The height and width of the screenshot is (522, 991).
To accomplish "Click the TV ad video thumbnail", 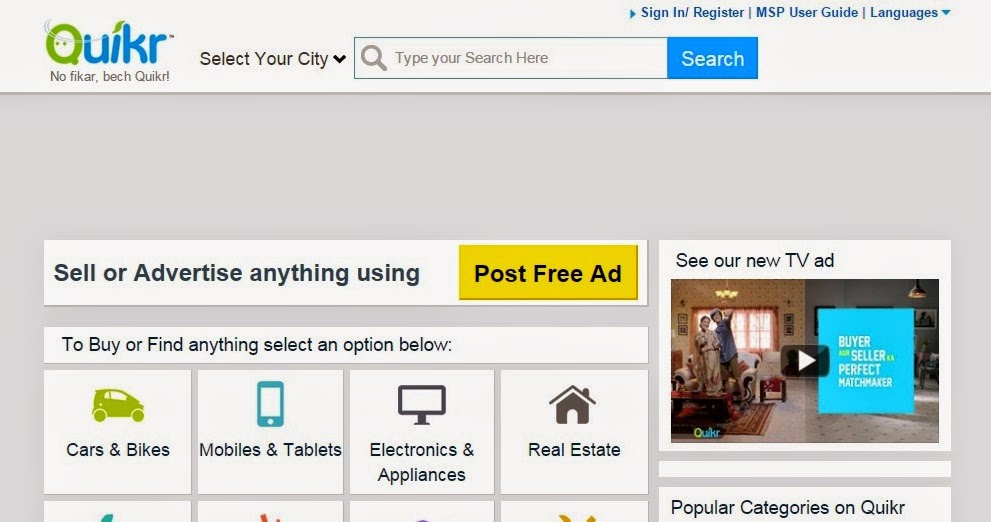I will click(805, 361).
